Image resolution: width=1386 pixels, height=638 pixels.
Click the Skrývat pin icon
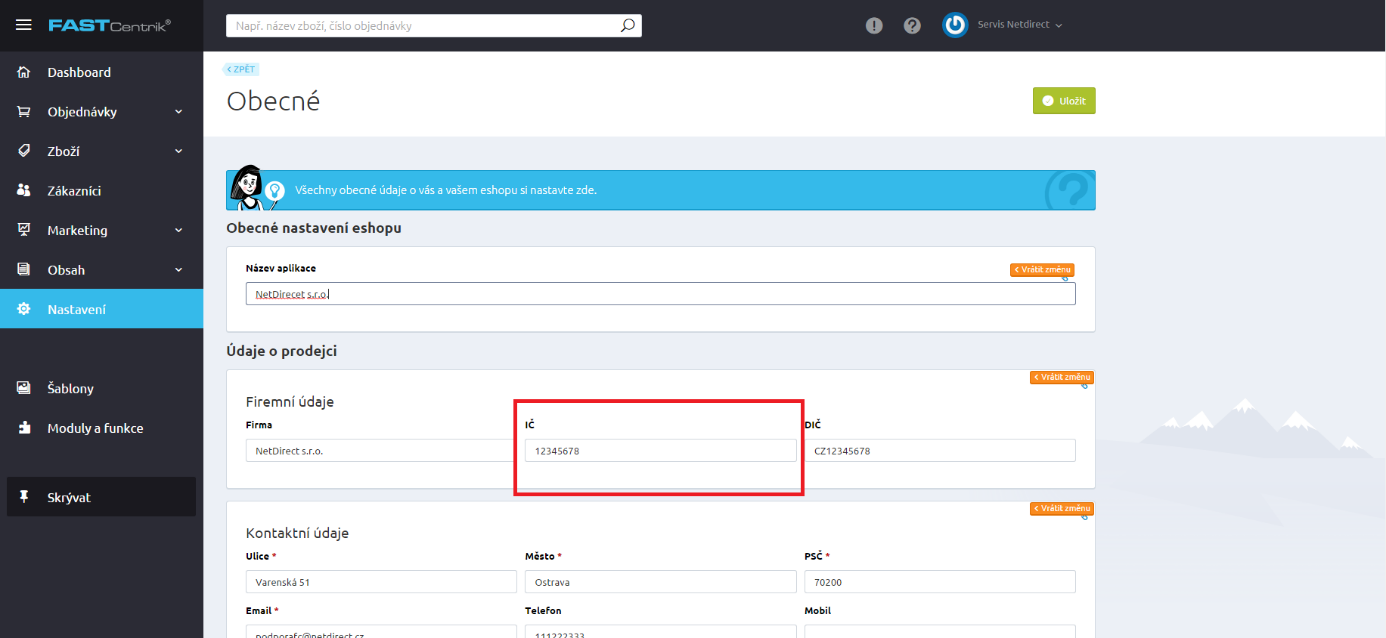click(x=24, y=497)
